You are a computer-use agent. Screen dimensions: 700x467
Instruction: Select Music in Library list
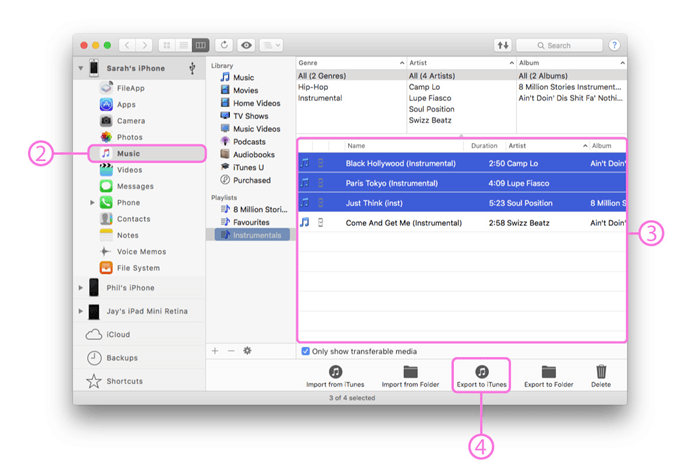coord(238,77)
